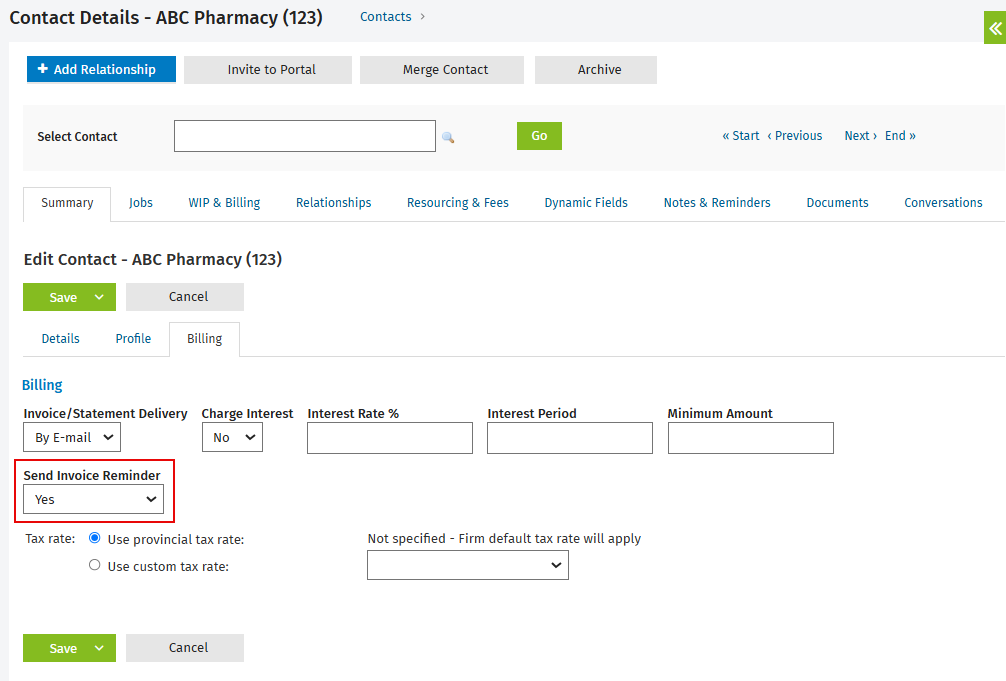This screenshot has height=681, width=1006.
Task: Open the Send Invoice Reminder dropdown
Action: tap(94, 499)
